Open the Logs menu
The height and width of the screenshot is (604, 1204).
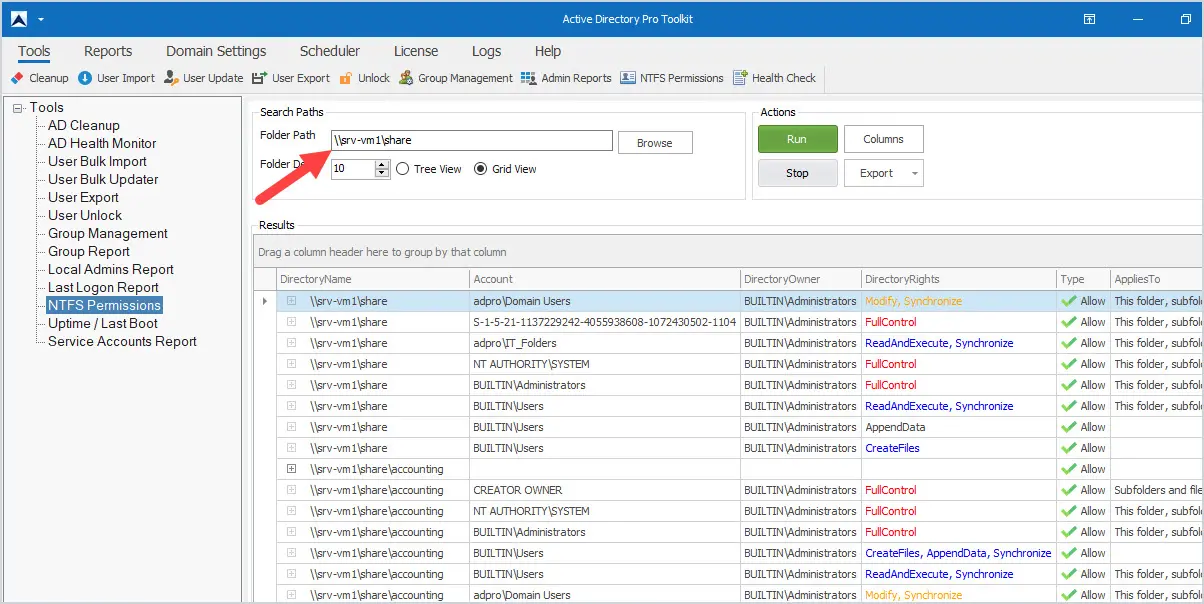pos(487,51)
